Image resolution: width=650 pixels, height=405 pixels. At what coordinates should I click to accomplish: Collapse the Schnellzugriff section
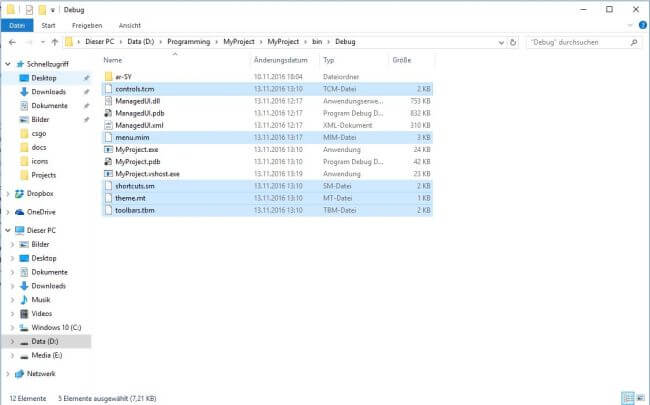click(8, 64)
